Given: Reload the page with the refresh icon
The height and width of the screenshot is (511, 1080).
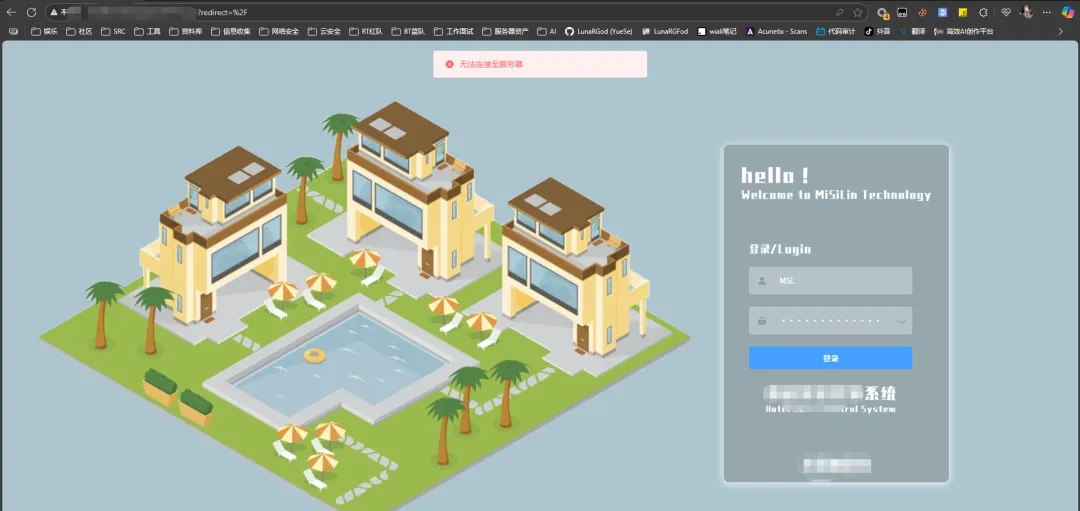Looking at the screenshot, I should tap(31, 12).
